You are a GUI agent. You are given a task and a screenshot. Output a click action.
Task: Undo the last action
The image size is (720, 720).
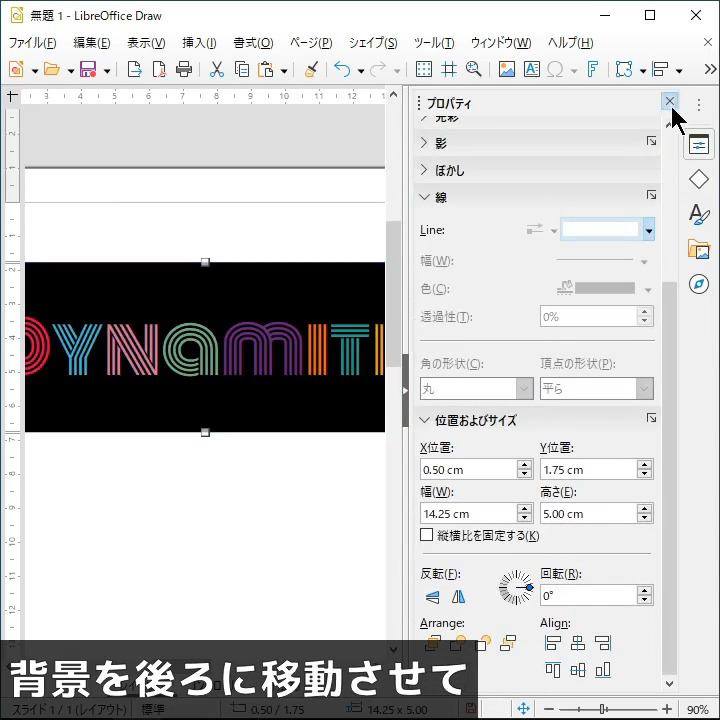pyautogui.click(x=342, y=69)
